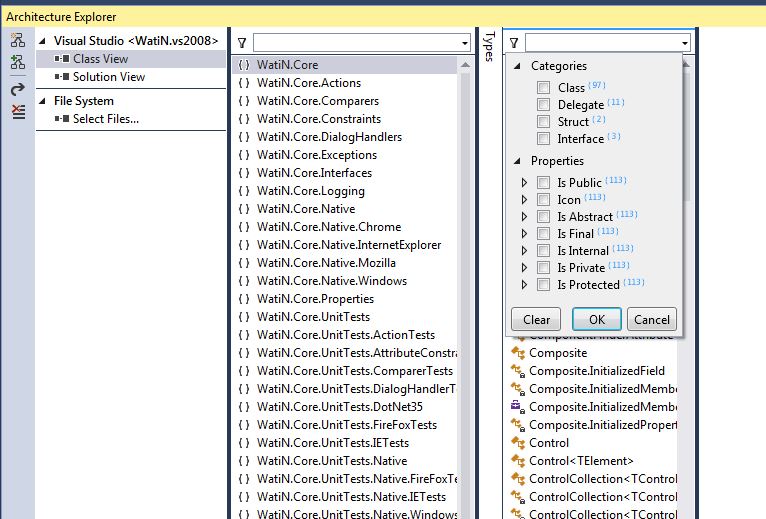Screen dimensions: 766x519
Task: Cancel the filter popup
Action: click(x=652, y=320)
